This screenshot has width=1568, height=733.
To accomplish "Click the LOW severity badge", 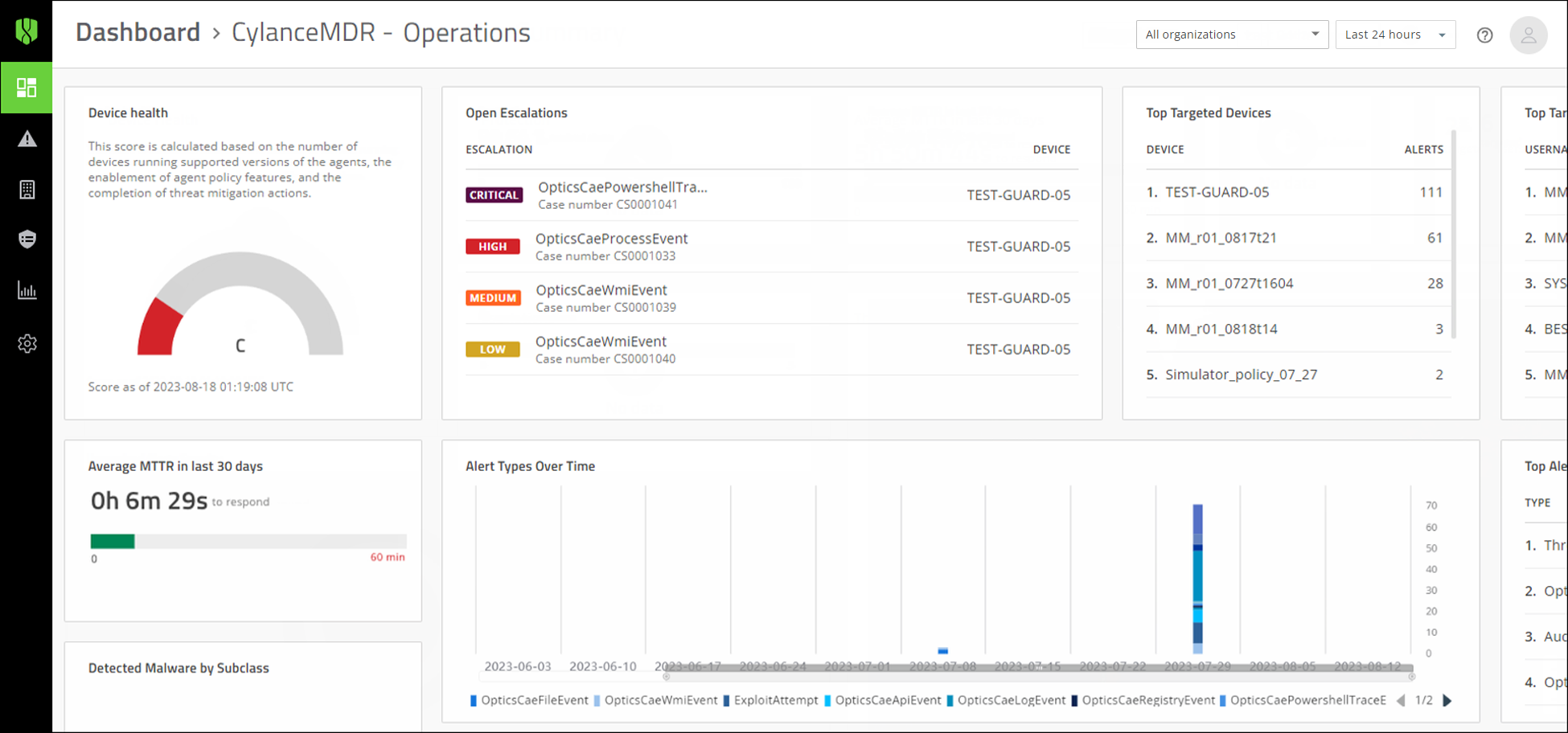I will coord(493,350).
